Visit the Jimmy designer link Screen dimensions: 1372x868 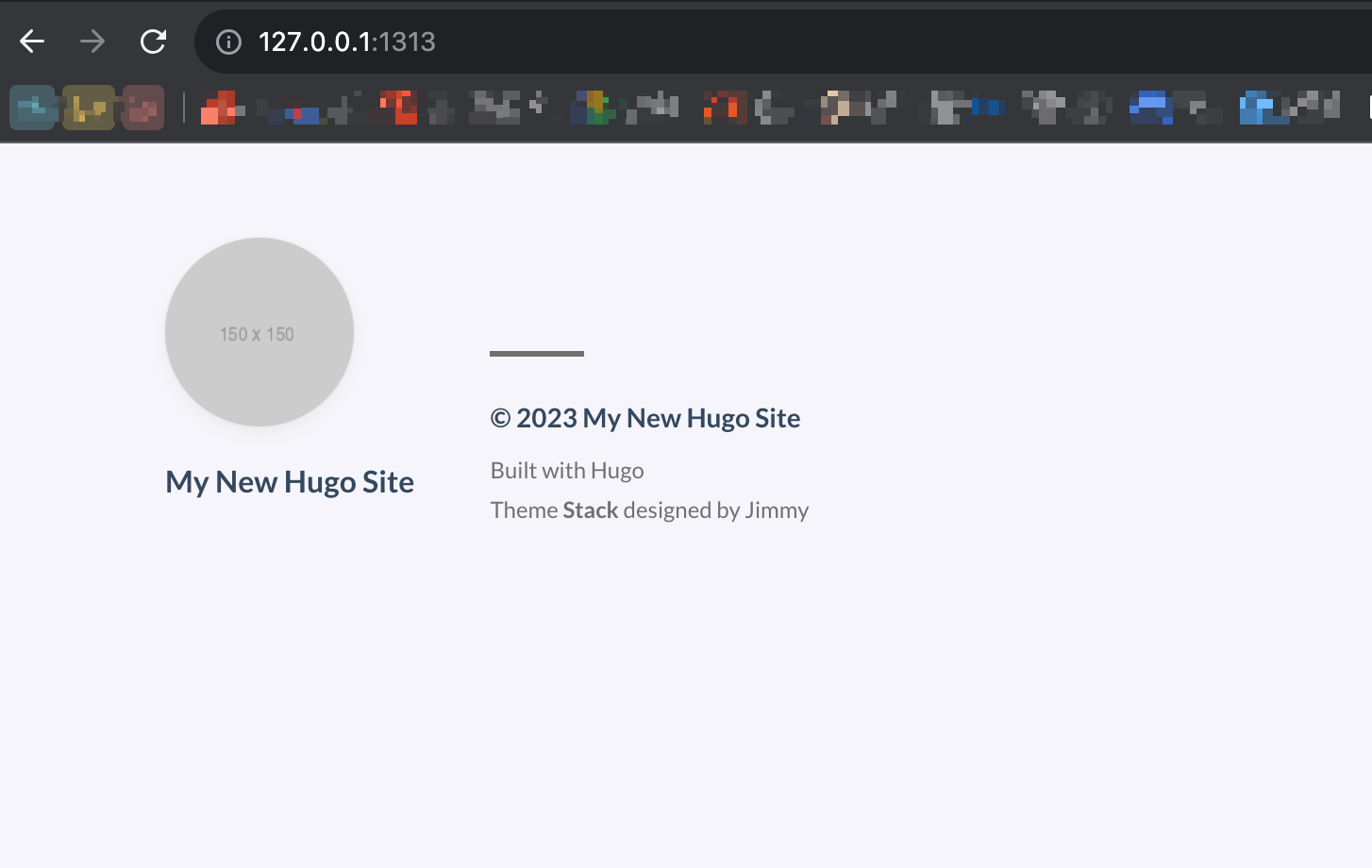777,510
